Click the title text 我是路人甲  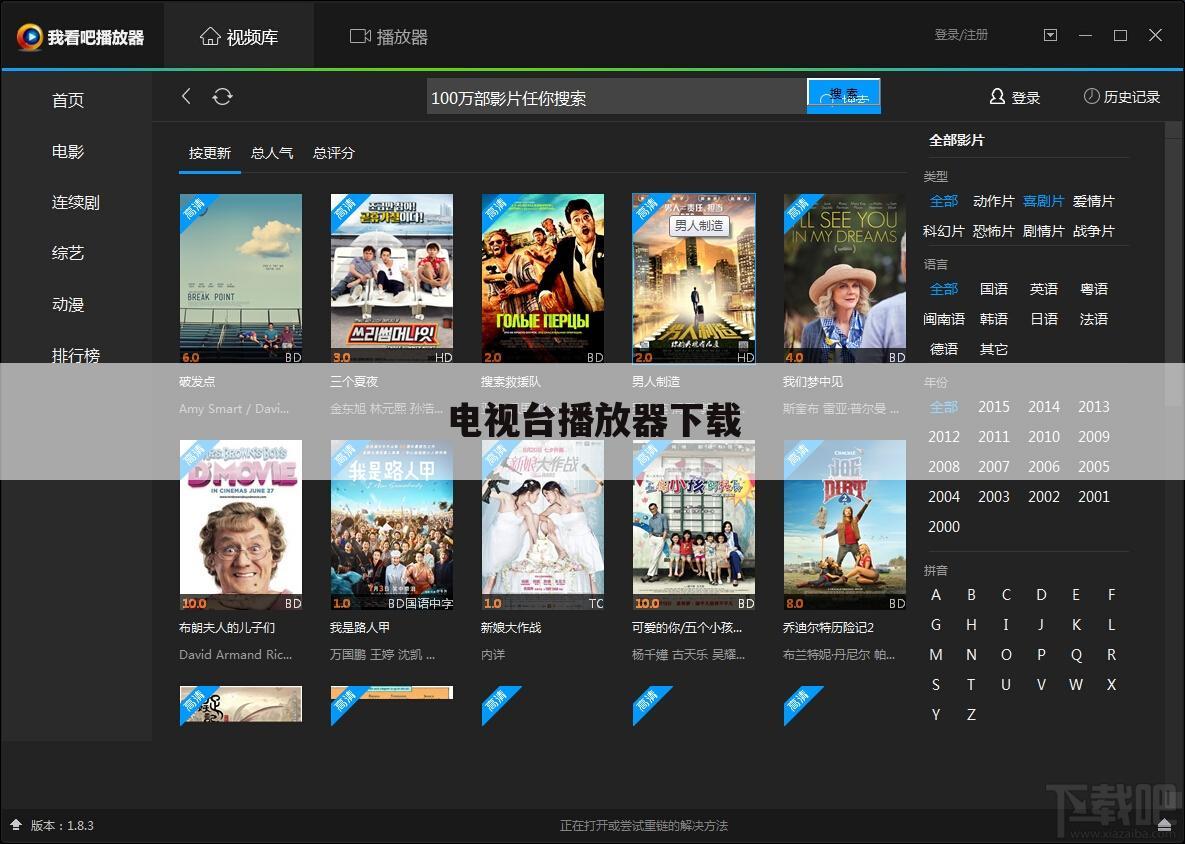point(360,628)
